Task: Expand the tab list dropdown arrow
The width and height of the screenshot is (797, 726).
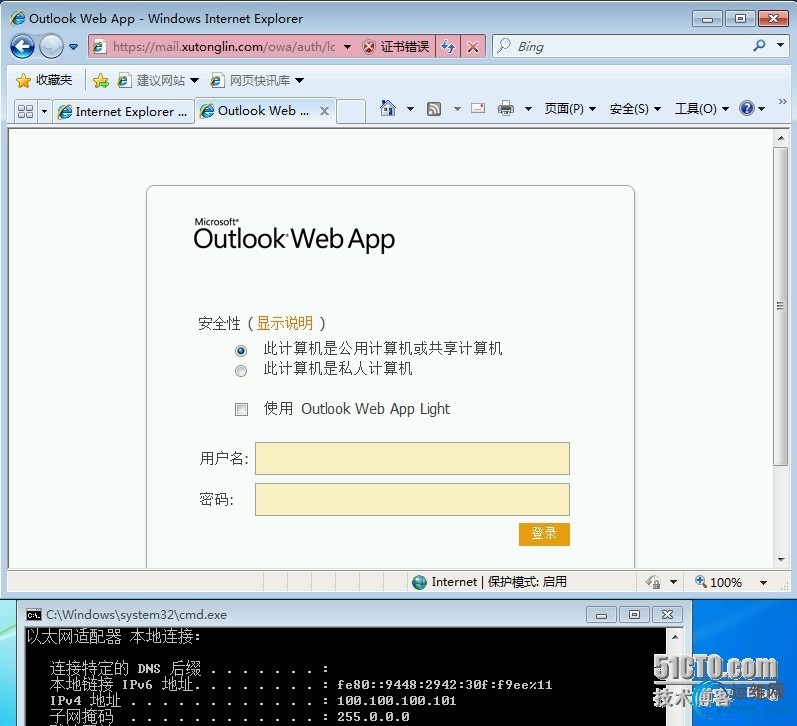Action: (44, 111)
